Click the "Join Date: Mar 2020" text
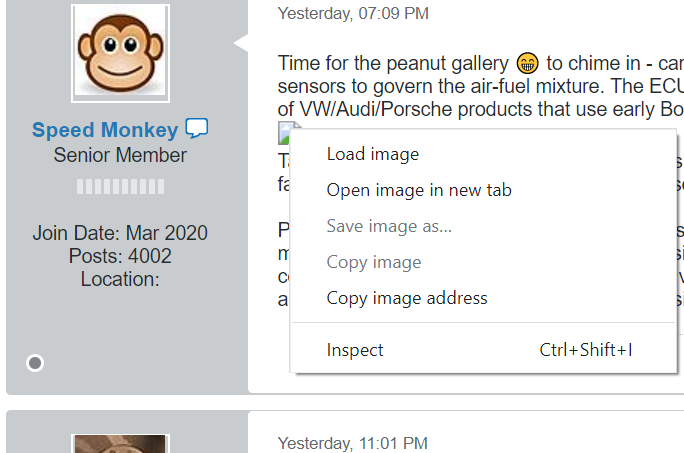Screen dimensions: 684x453 pos(120,234)
